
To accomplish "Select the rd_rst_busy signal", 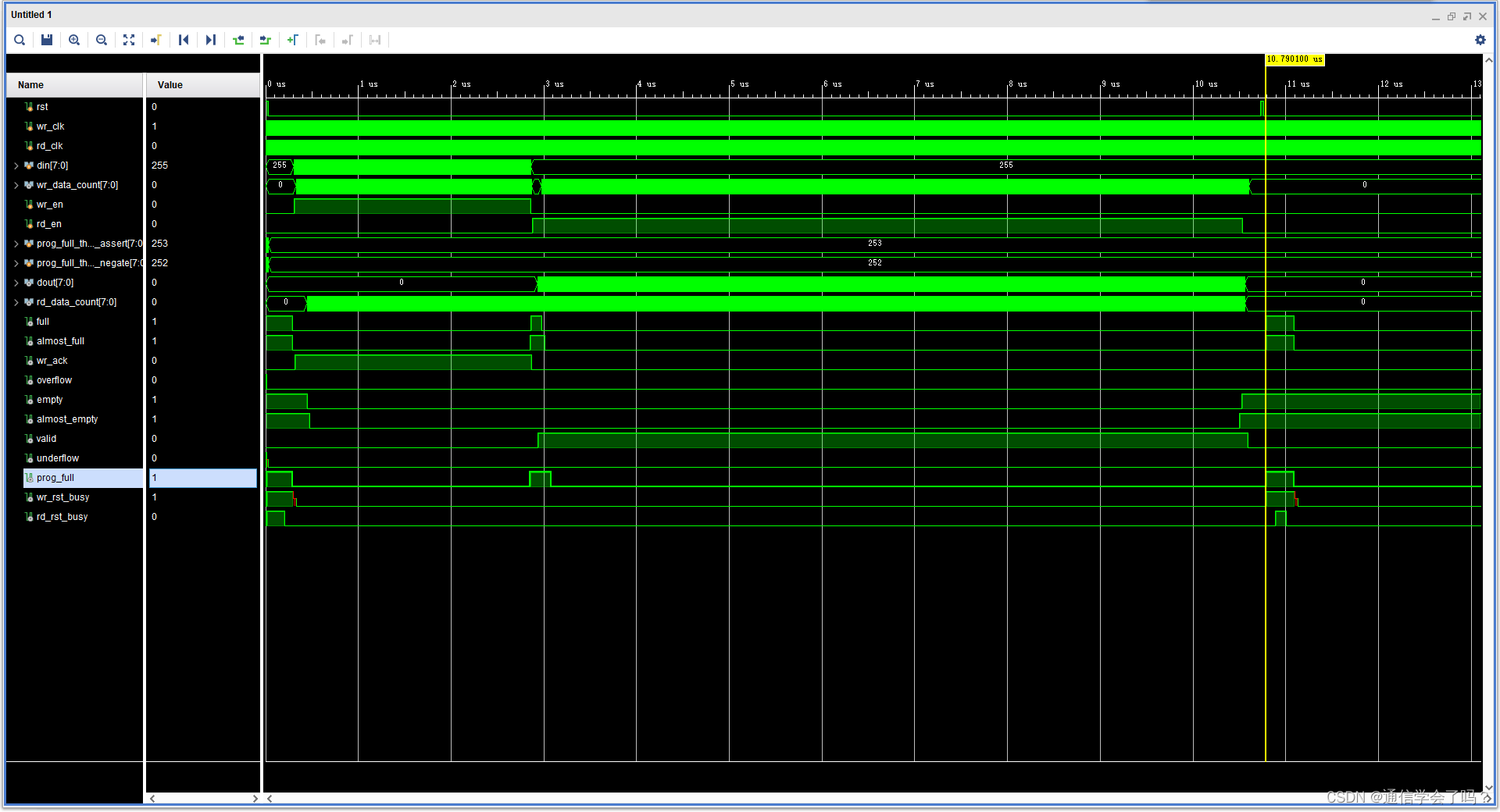I will coord(62,517).
